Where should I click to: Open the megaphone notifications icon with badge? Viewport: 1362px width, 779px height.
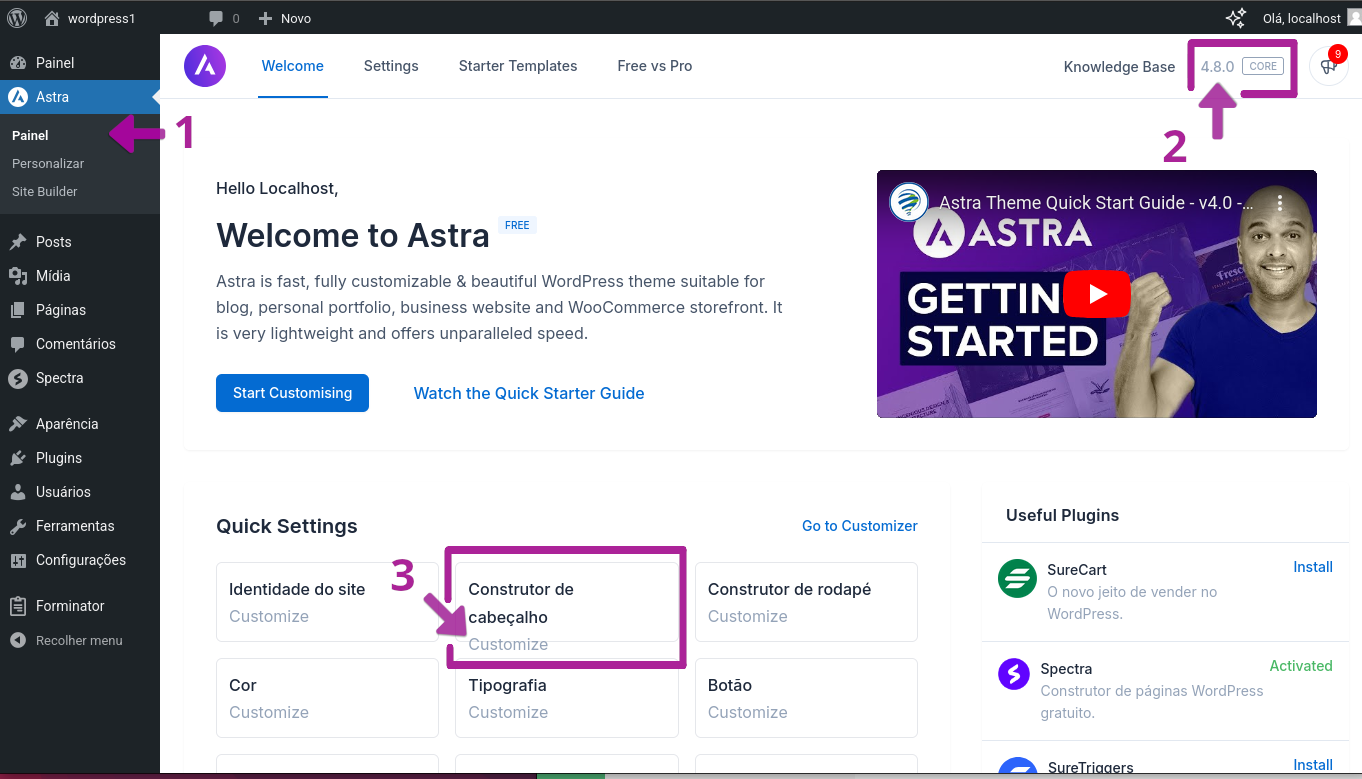pos(1329,66)
